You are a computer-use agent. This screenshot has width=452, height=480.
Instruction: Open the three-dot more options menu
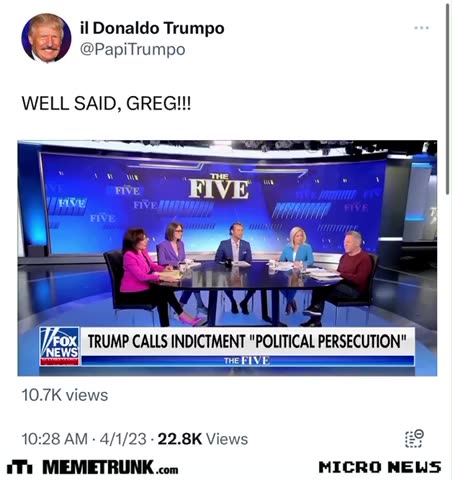(x=421, y=28)
